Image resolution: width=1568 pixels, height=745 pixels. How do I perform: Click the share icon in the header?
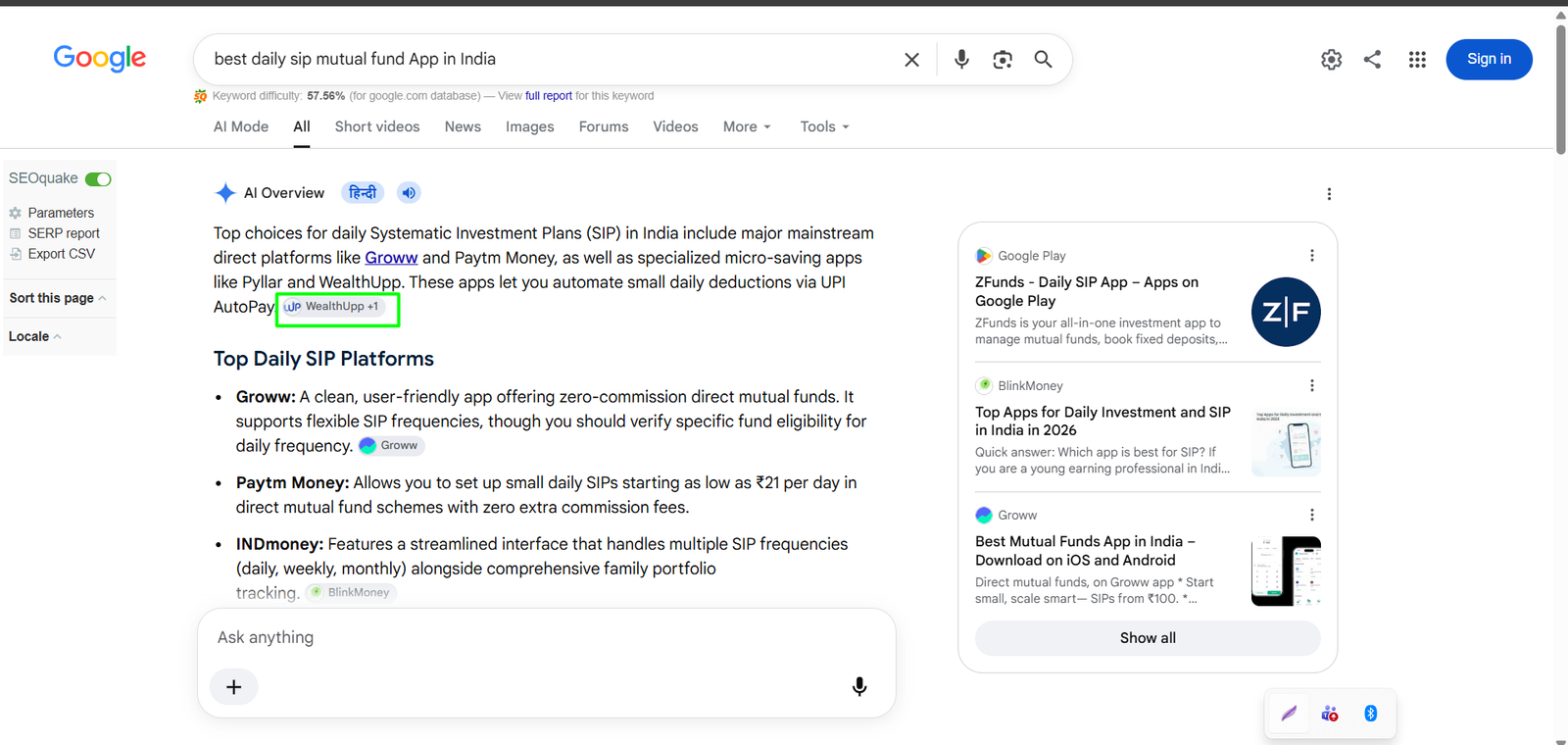pos(1372,60)
